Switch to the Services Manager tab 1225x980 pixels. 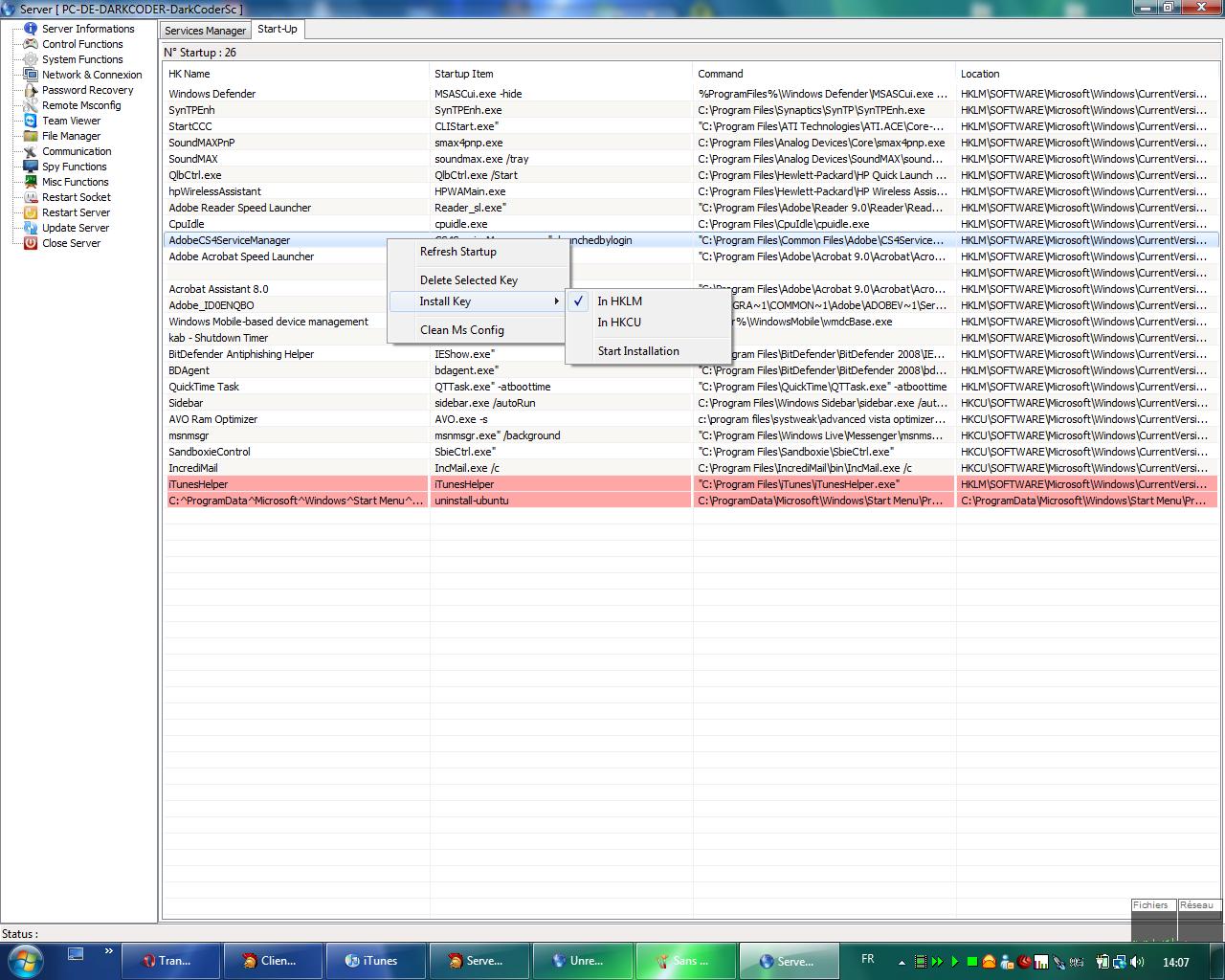click(205, 31)
